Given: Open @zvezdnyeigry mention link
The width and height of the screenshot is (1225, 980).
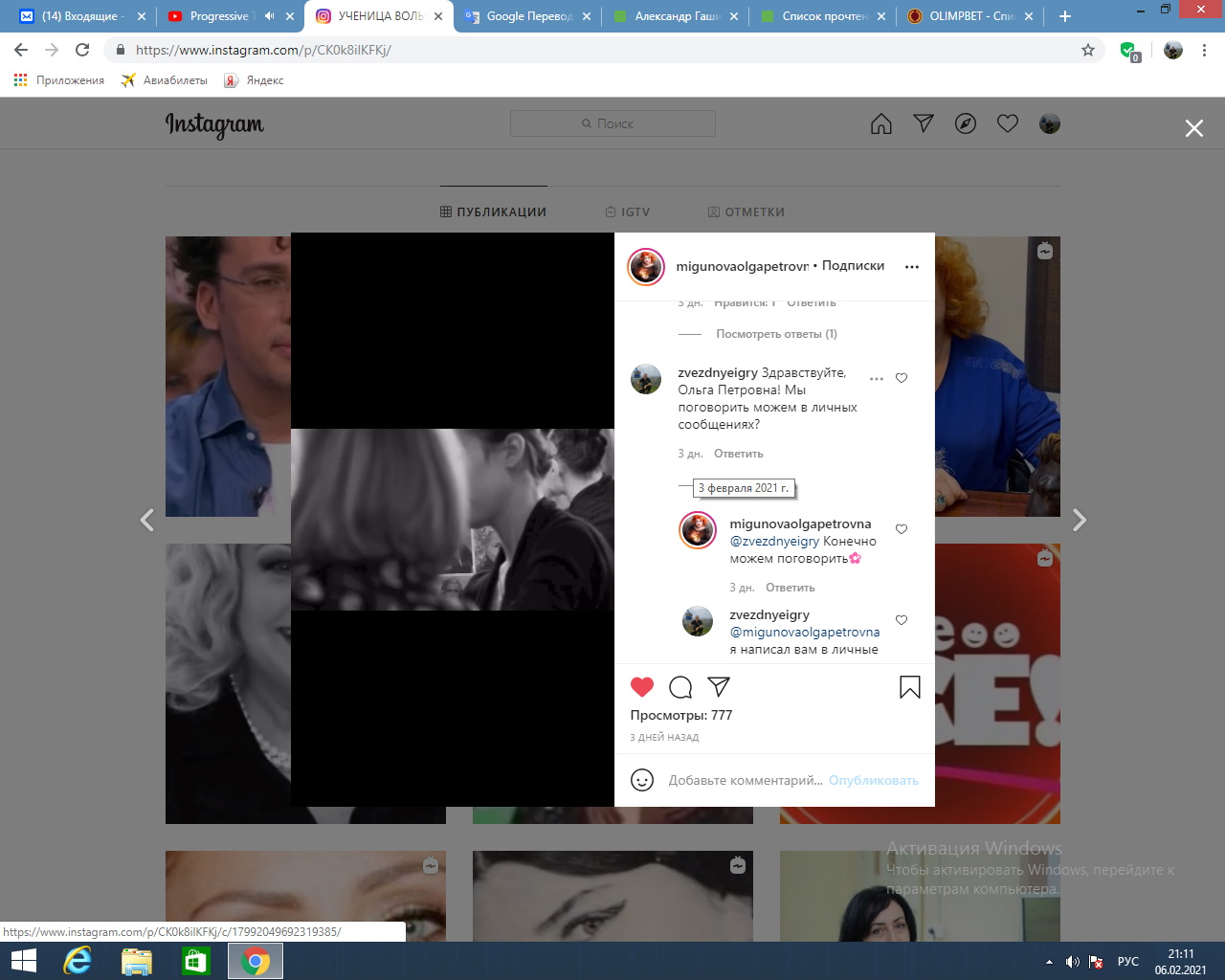Looking at the screenshot, I should [x=774, y=541].
